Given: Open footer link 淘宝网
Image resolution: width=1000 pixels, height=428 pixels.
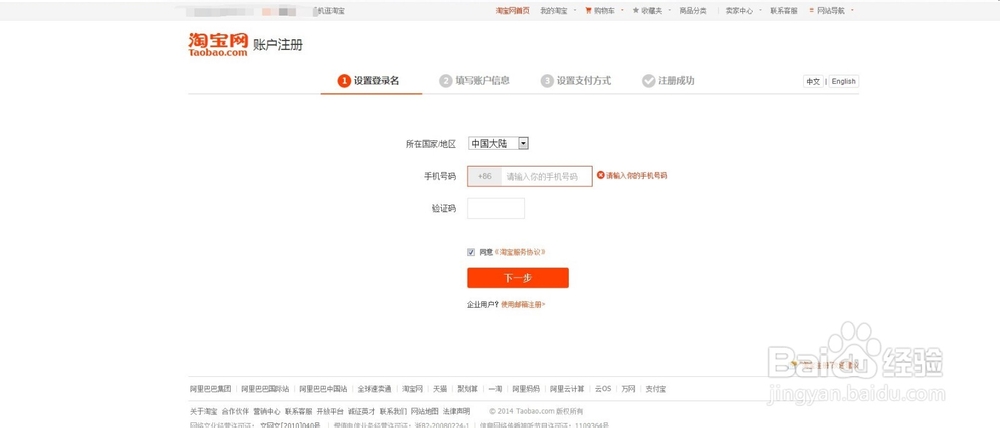Looking at the screenshot, I should coord(412,388).
